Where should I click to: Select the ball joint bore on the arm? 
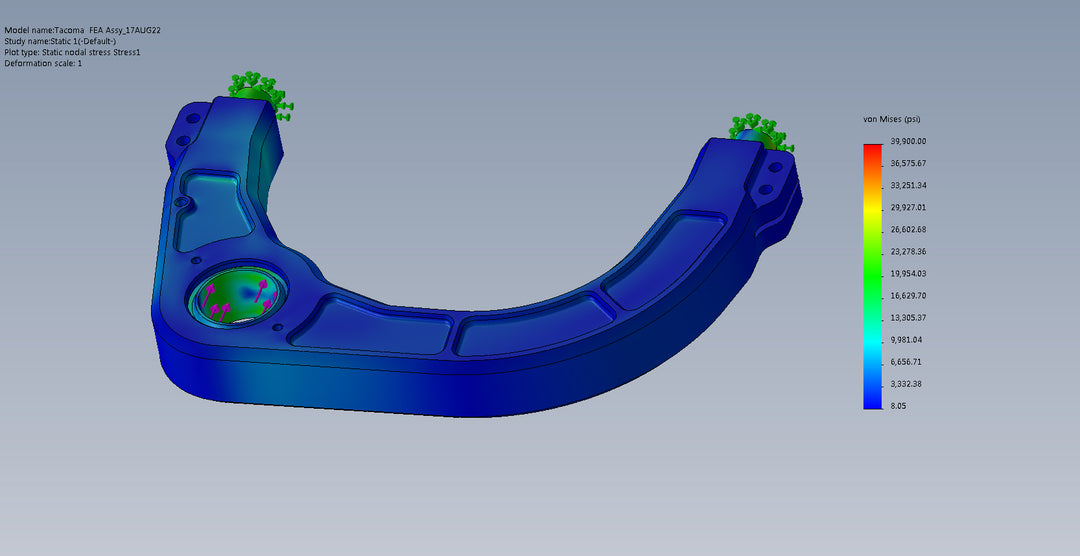point(240,295)
